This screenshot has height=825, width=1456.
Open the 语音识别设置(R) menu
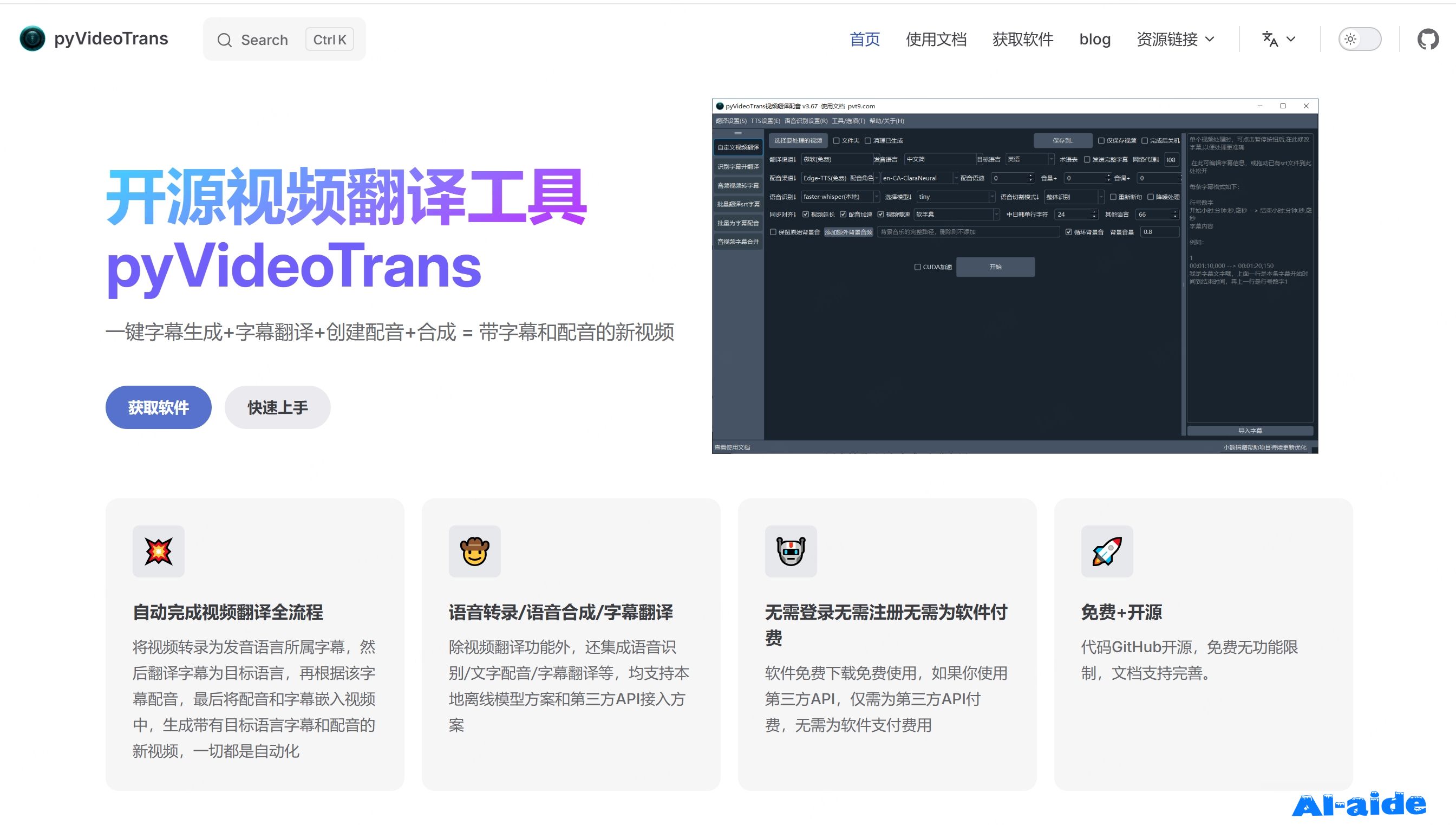(x=805, y=121)
